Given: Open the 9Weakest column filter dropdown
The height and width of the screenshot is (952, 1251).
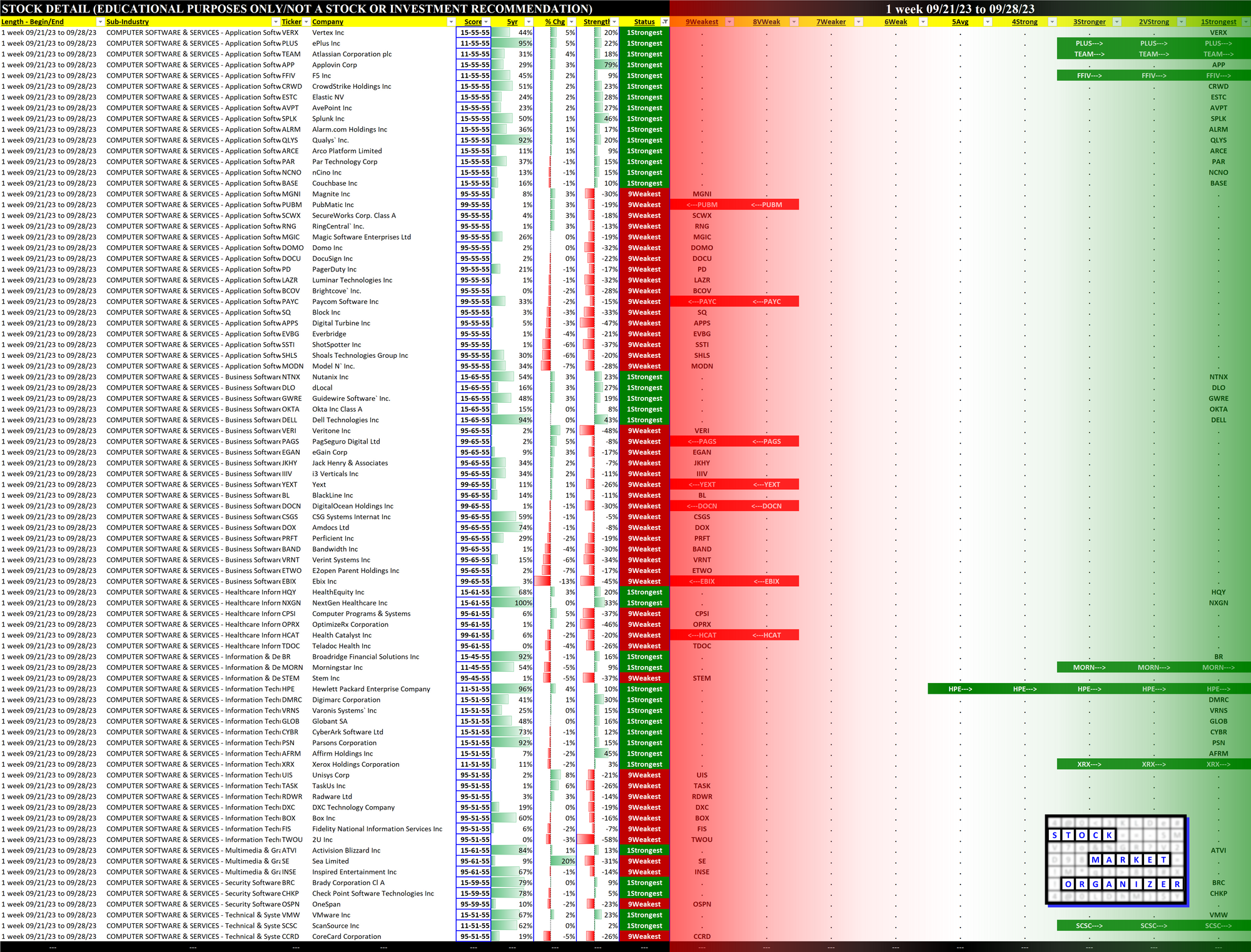Looking at the screenshot, I should pos(729,22).
